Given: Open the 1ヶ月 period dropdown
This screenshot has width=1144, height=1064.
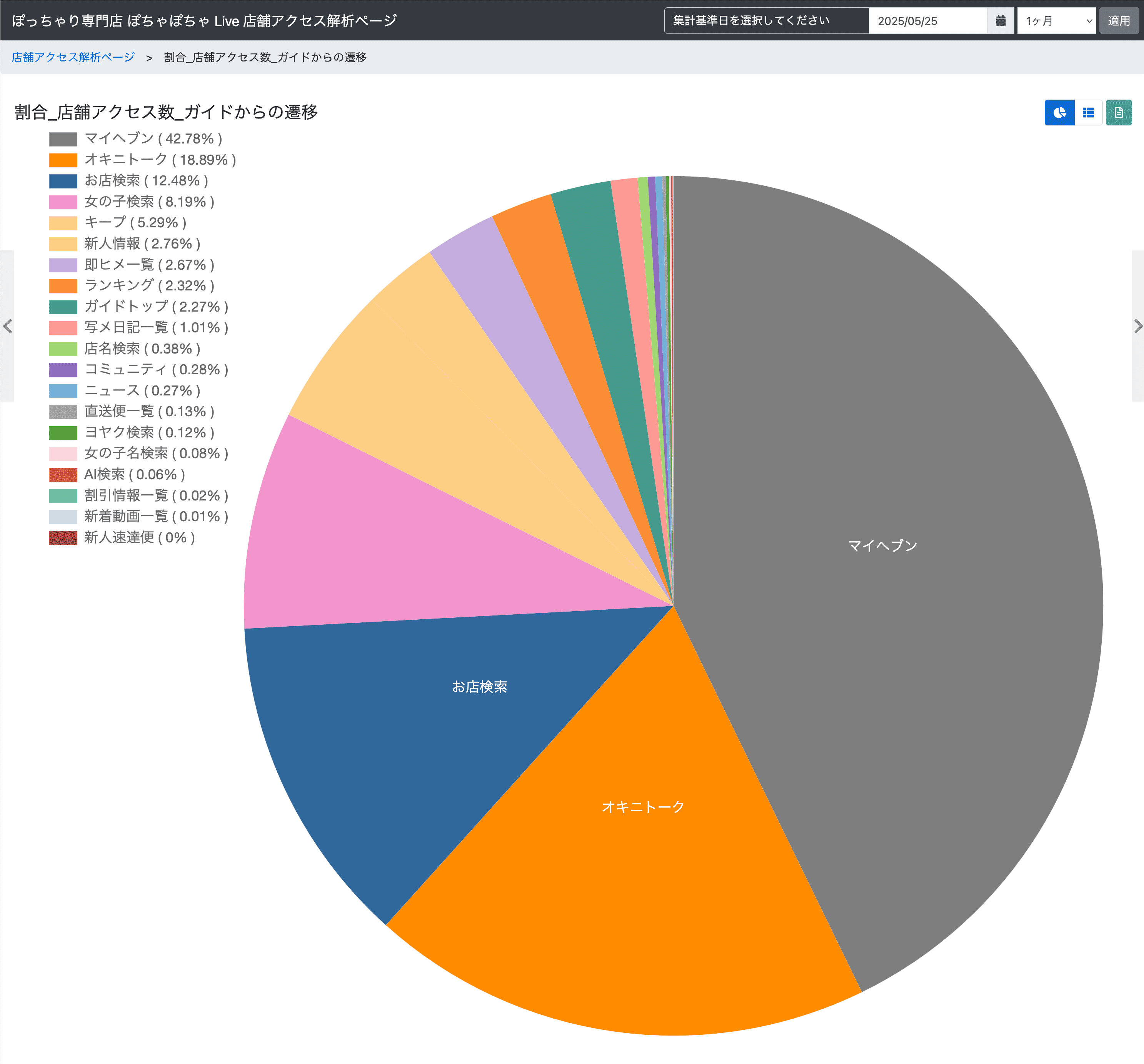Looking at the screenshot, I should (x=1057, y=21).
